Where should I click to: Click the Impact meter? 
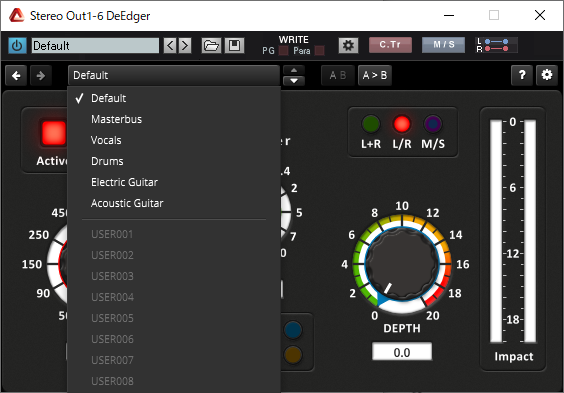tap(513, 231)
